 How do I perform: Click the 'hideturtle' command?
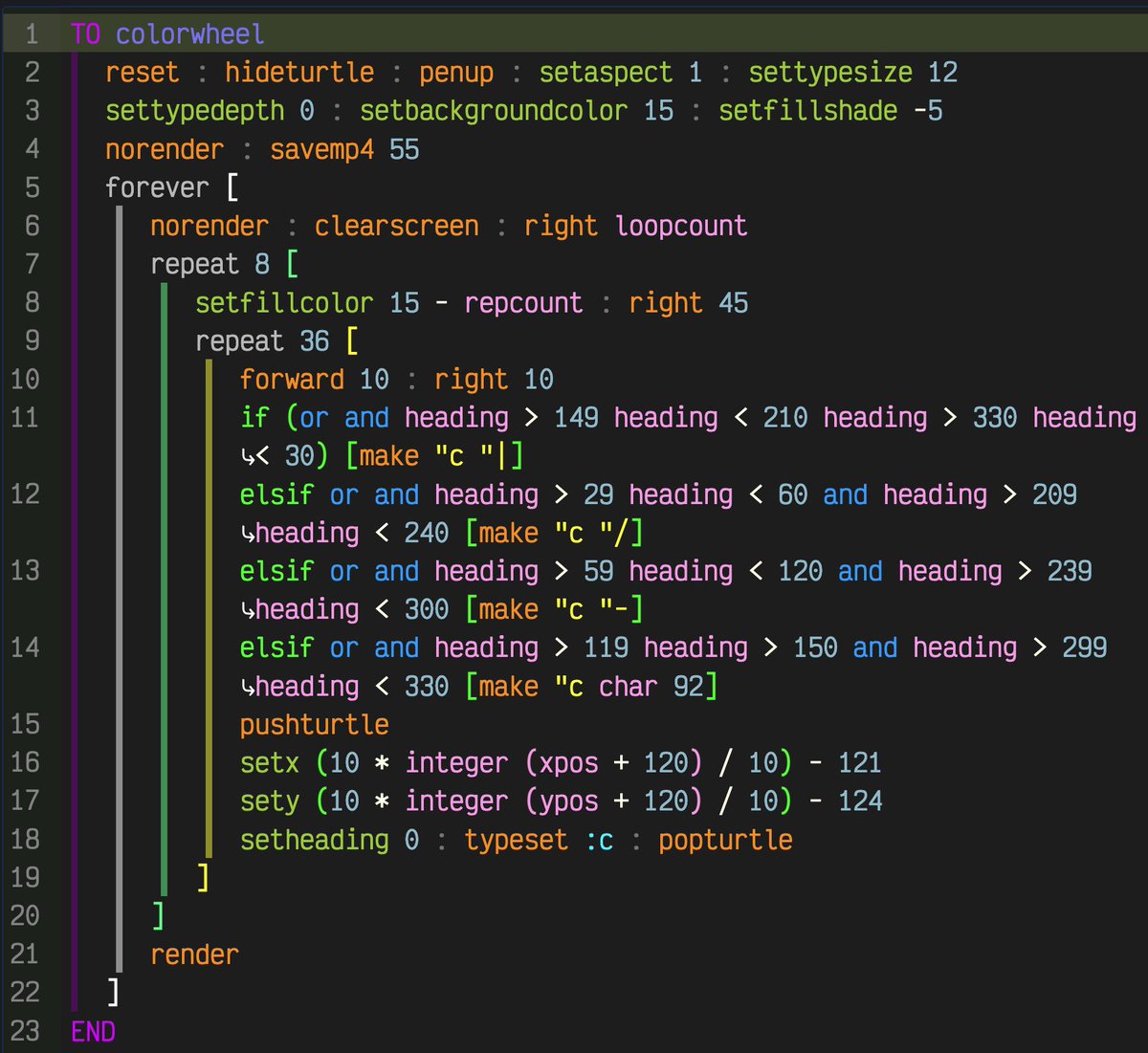click(299, 73)
